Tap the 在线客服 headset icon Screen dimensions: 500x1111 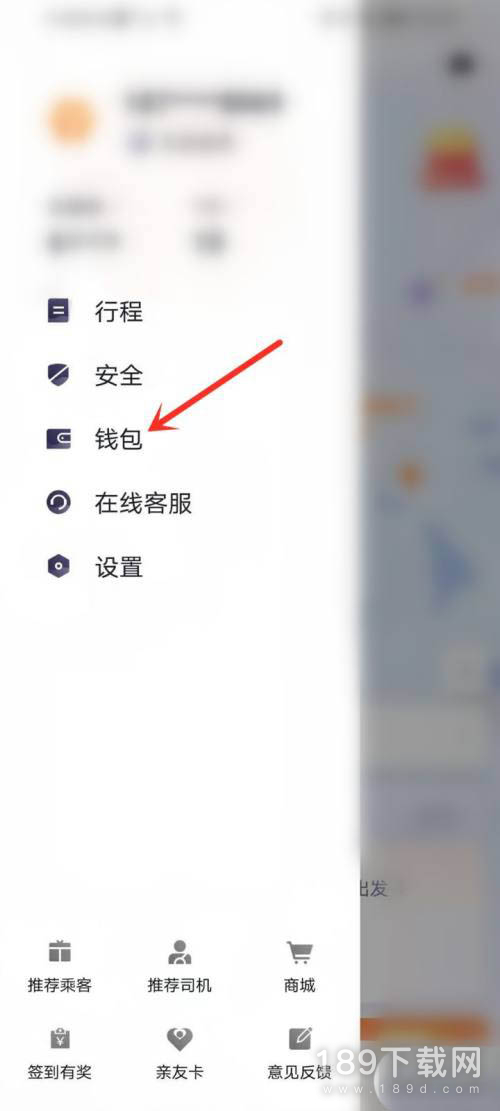coord(58,502)
